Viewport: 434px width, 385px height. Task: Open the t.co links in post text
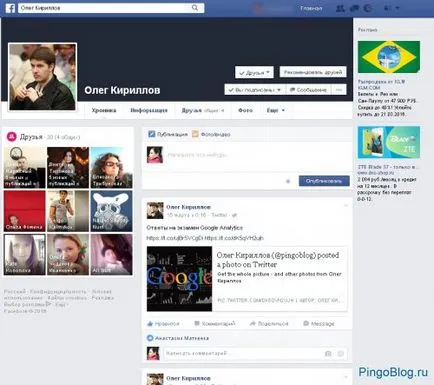tap(205, 238)
